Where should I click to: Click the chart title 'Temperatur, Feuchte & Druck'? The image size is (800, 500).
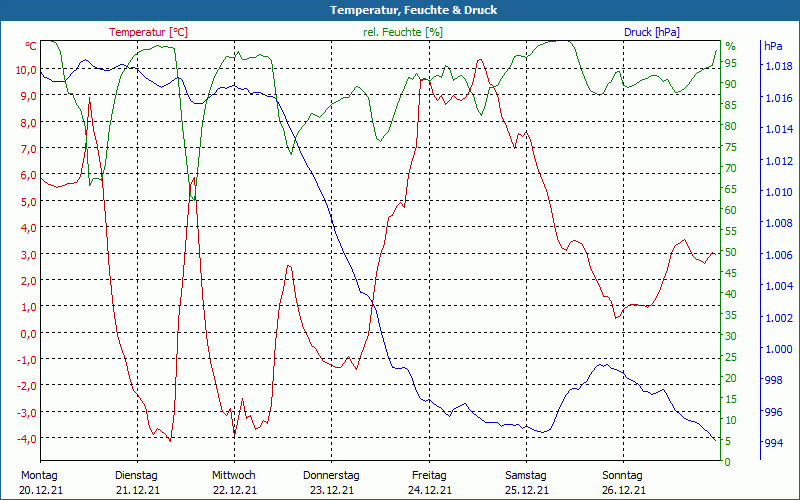(413, 10)
